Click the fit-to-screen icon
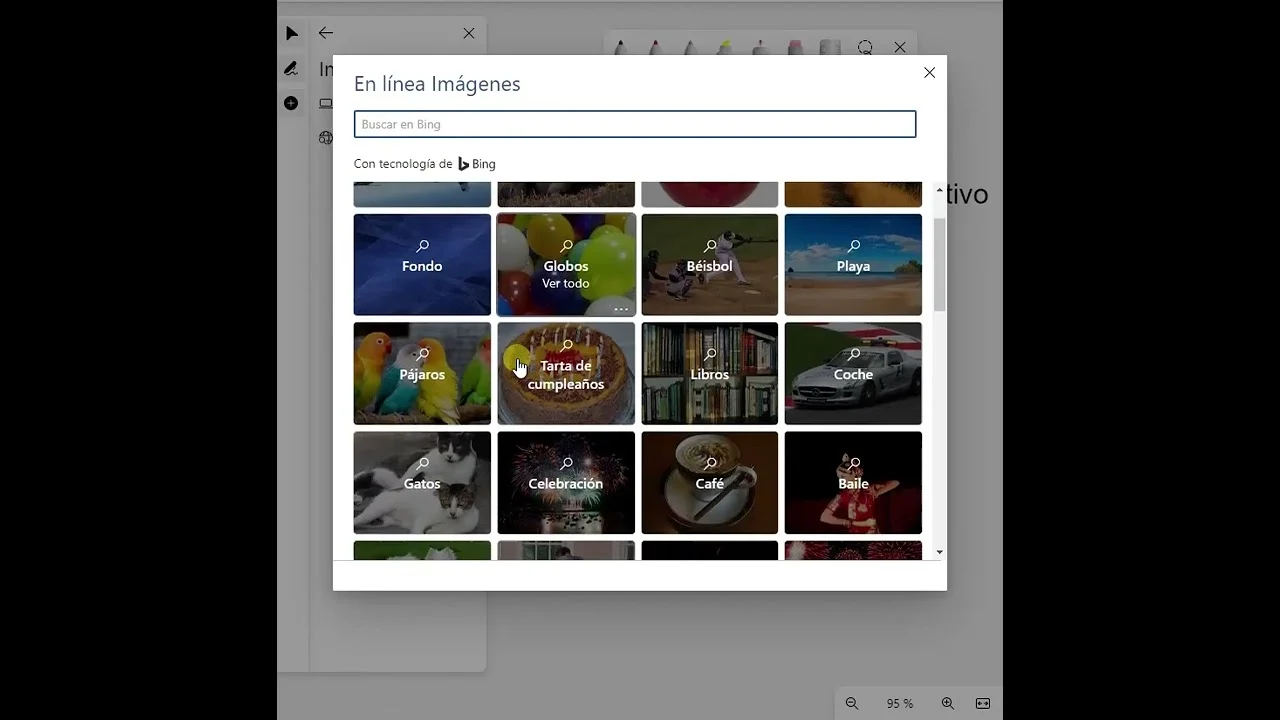Screen dimensions: 1280x720 coord(983,703)
